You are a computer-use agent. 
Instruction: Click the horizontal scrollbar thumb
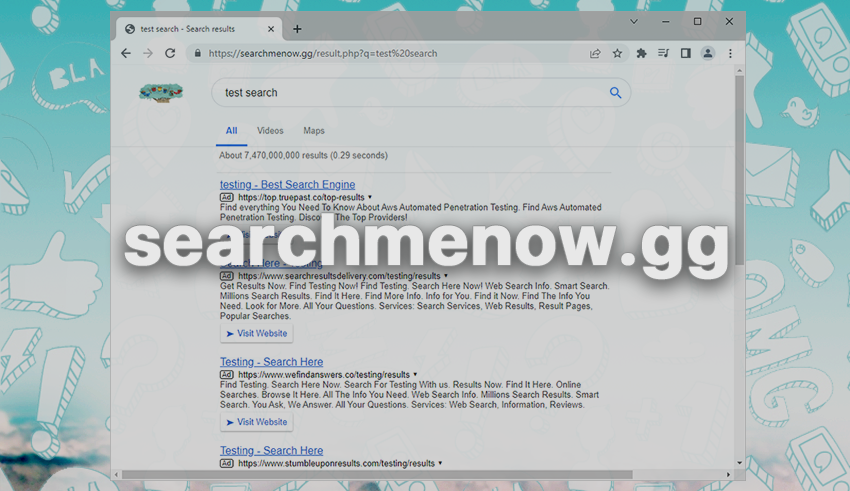[x=377, y=475]
